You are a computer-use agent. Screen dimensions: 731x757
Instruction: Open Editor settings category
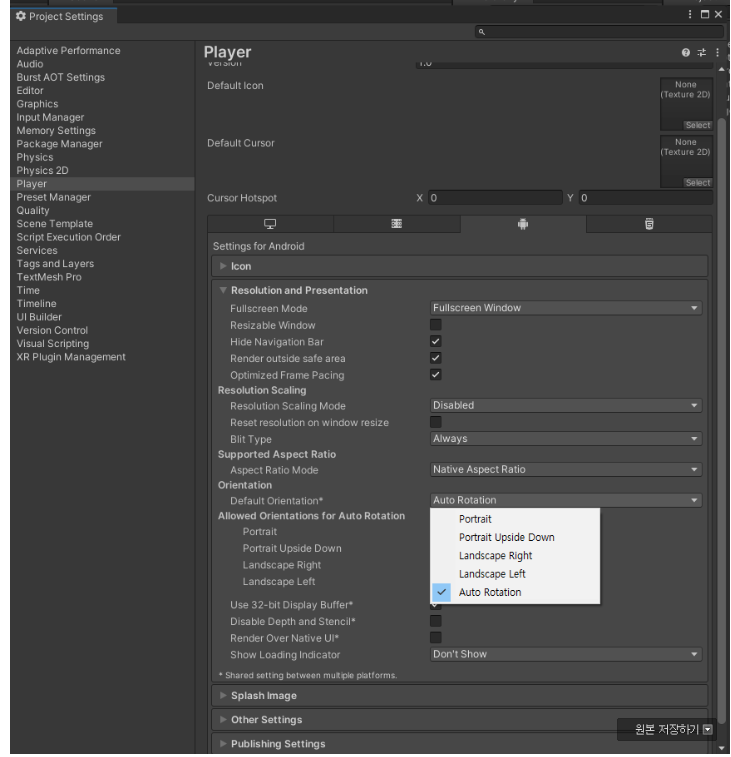(x=30, y=91)
